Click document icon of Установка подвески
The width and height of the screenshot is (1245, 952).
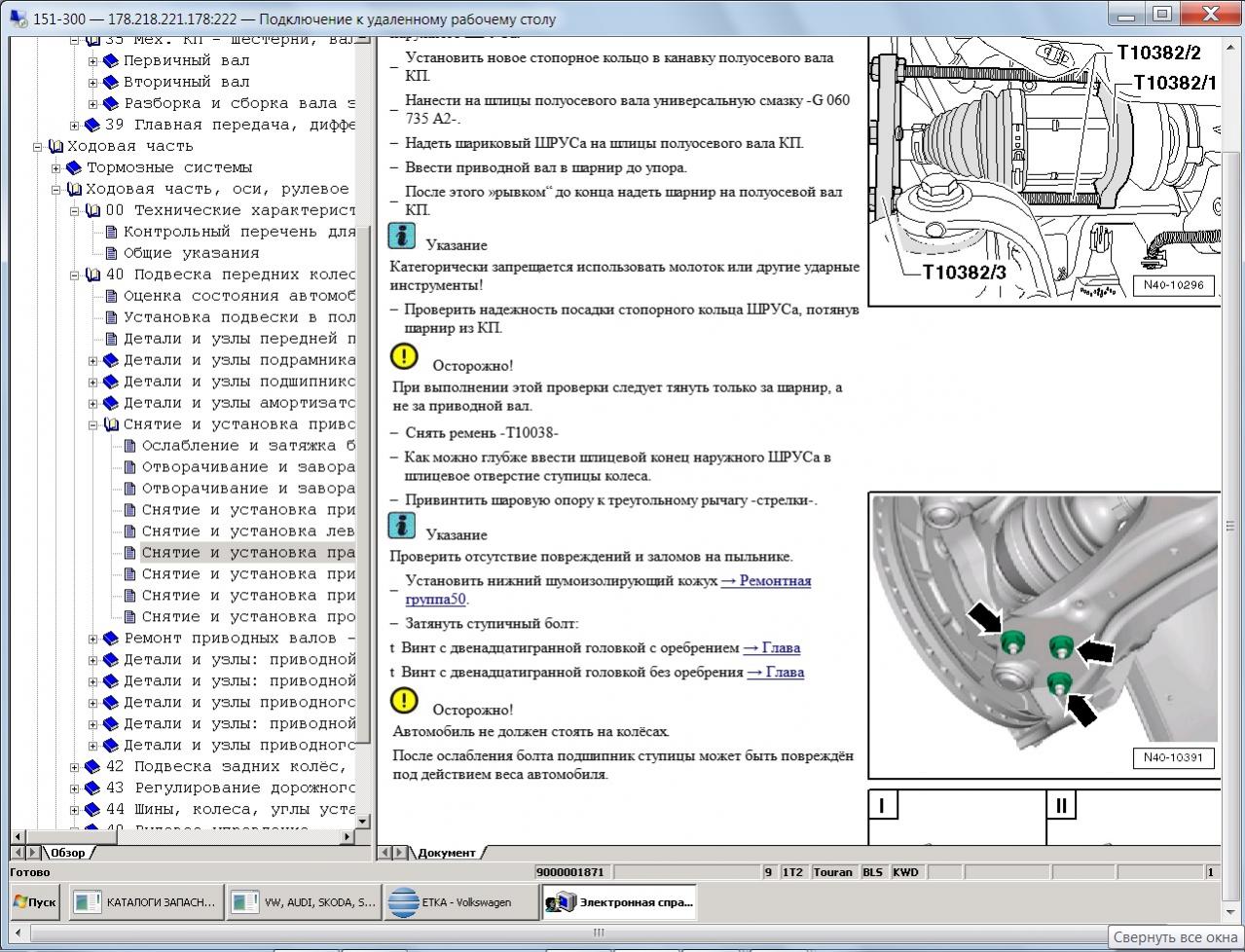(110, 317)
